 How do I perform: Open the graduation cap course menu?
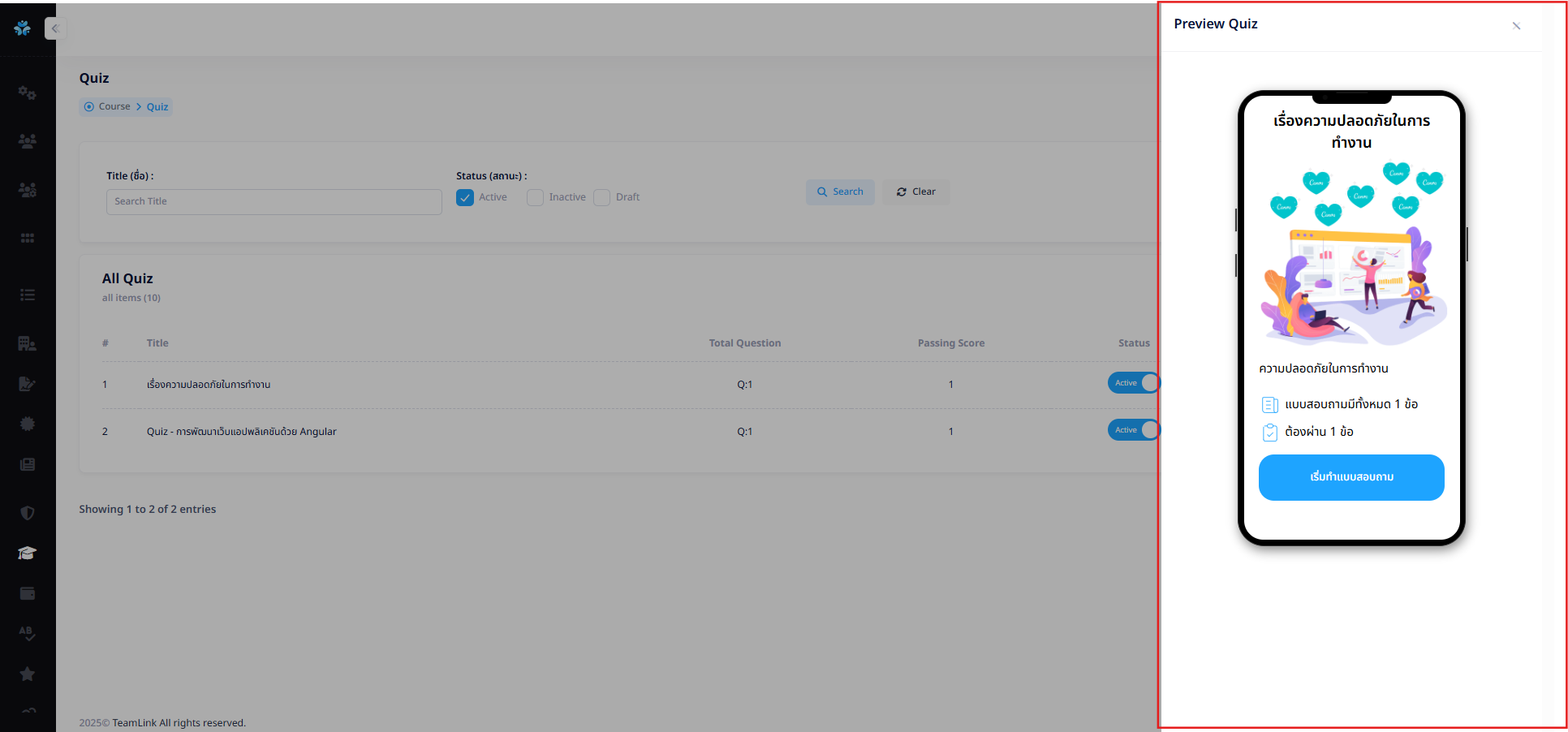27,553
